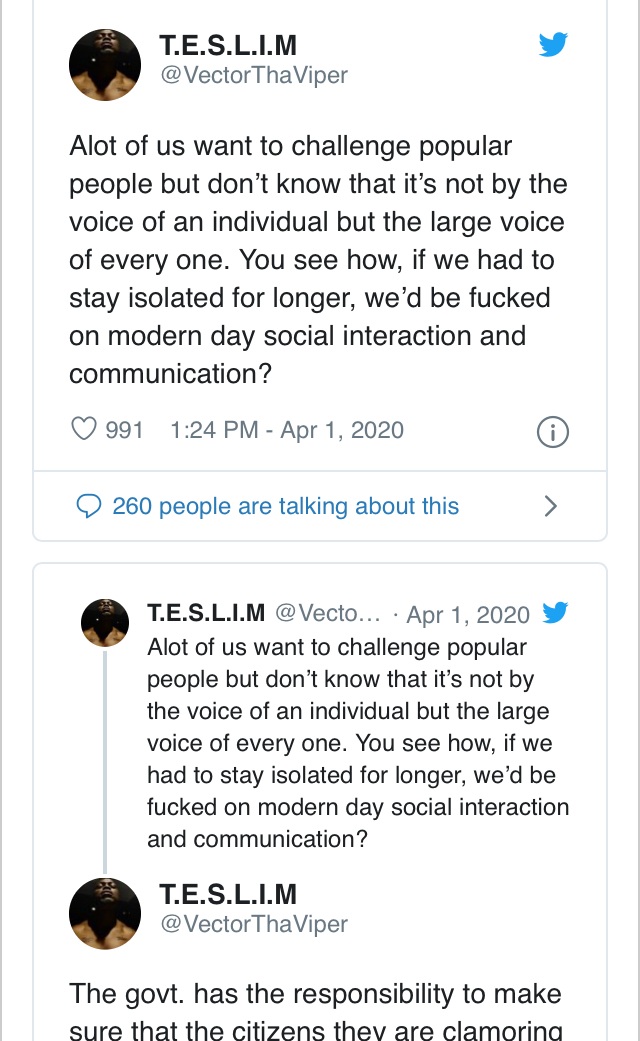Click T.E.S.L.I.M name in the threaded parent tweet
This screenshot has height=1041, width=640.
pyautogui.click(x=206, y=613)
